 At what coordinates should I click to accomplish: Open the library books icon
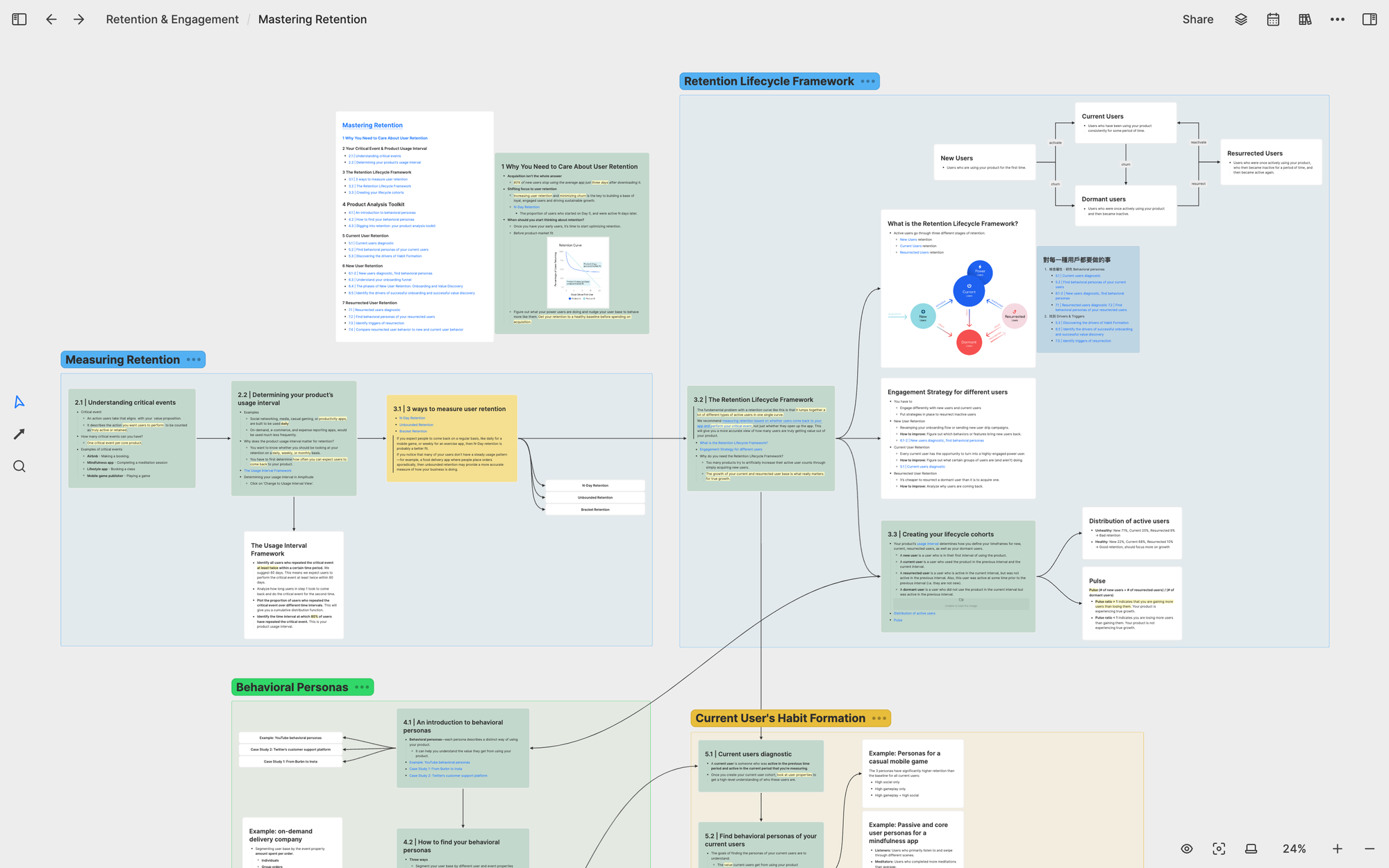1305,19
